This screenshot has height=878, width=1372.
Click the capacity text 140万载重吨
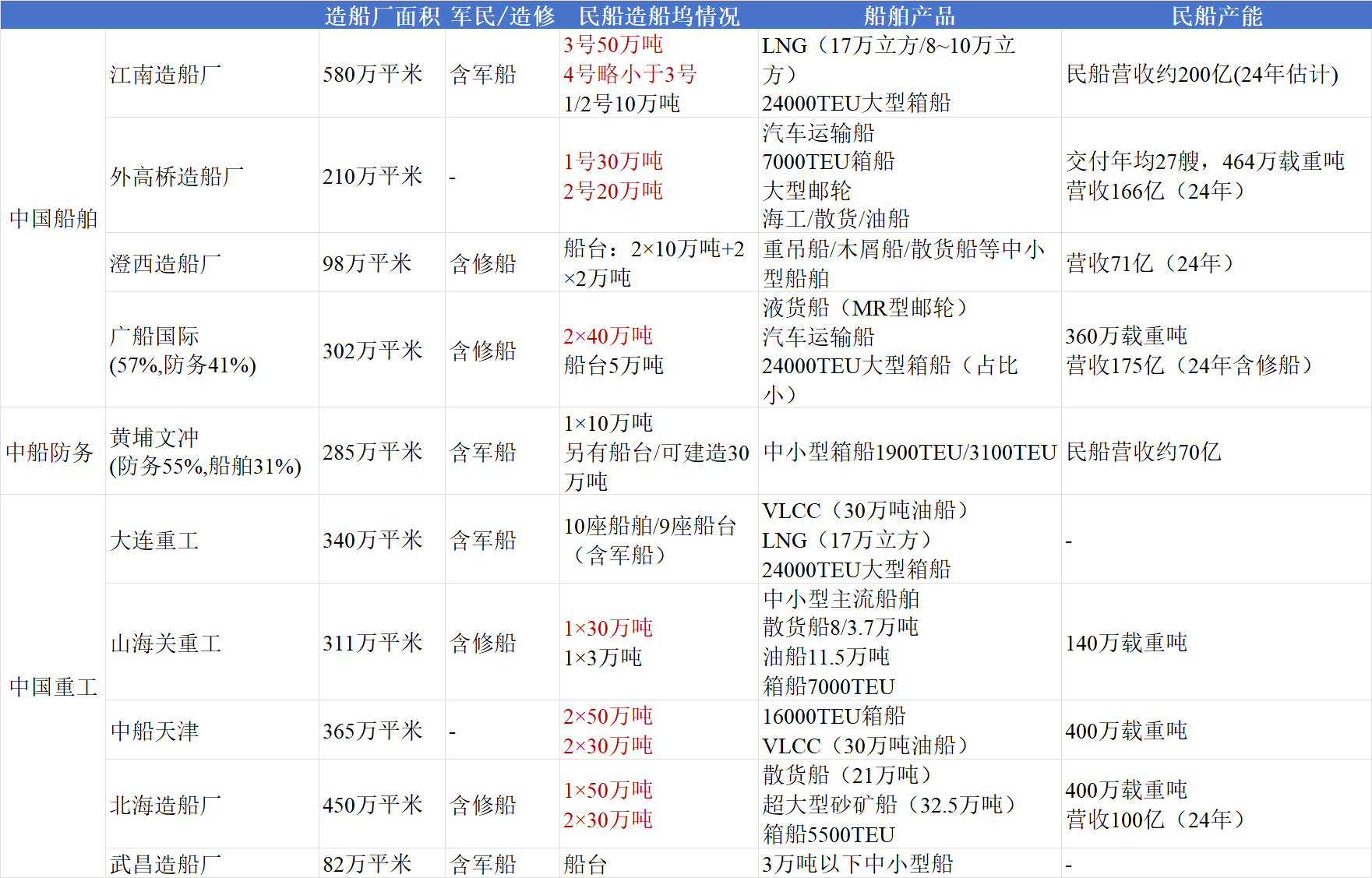[1127, 643]
